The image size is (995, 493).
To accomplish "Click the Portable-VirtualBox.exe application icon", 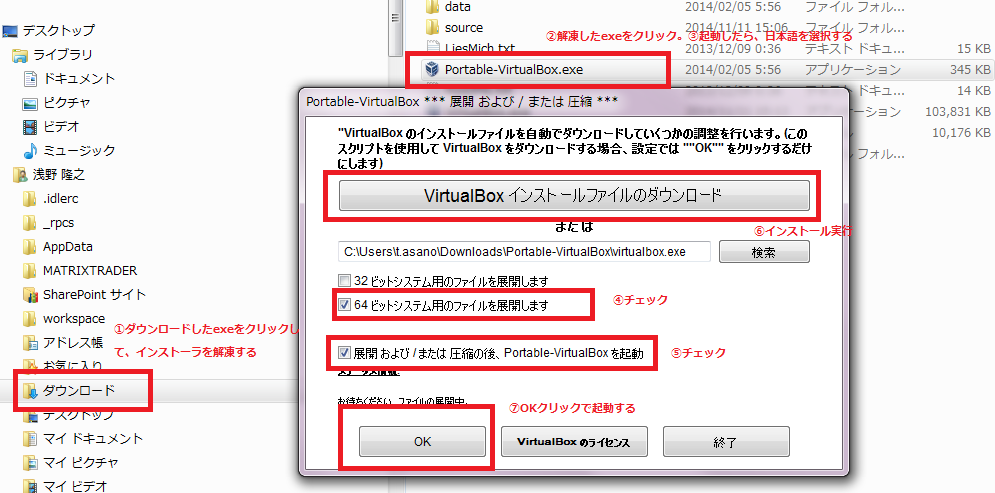I will coord(432,69).
